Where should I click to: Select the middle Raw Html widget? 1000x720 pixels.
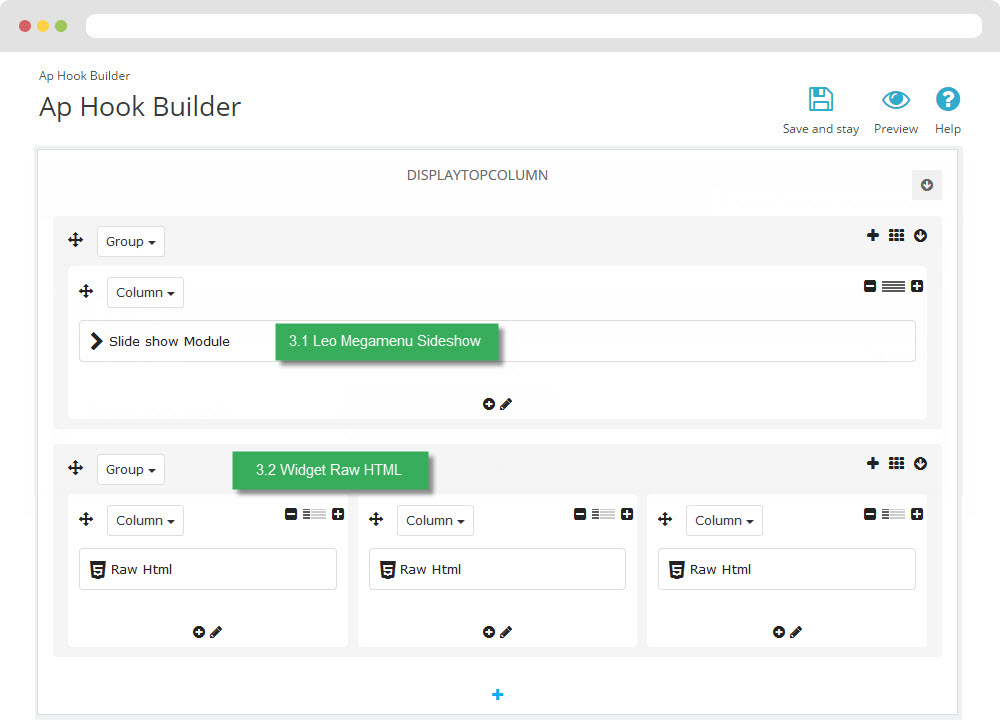pyautogui.click(x=497, y=569)
